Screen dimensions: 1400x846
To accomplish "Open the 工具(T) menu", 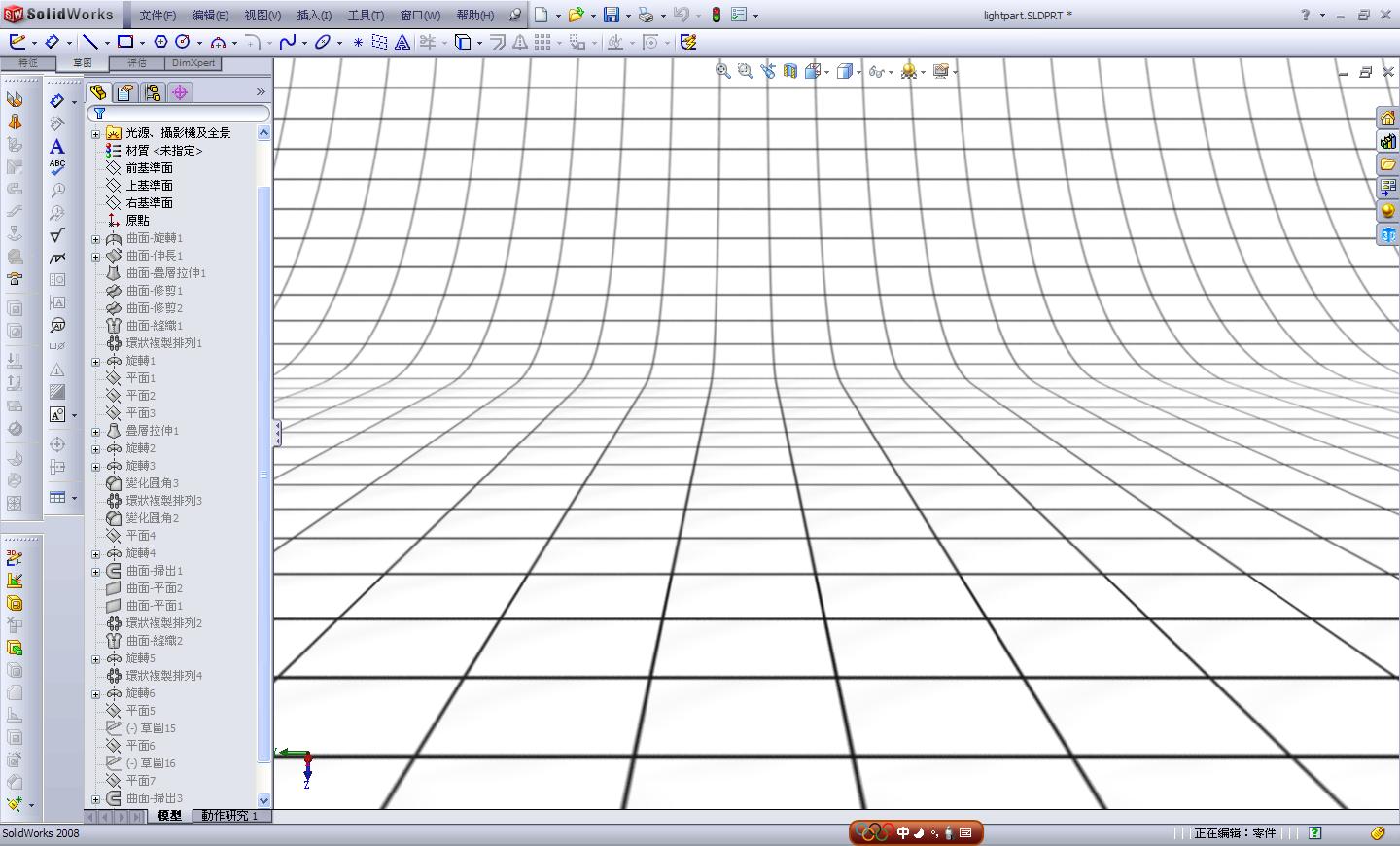I will coord(366,16).
